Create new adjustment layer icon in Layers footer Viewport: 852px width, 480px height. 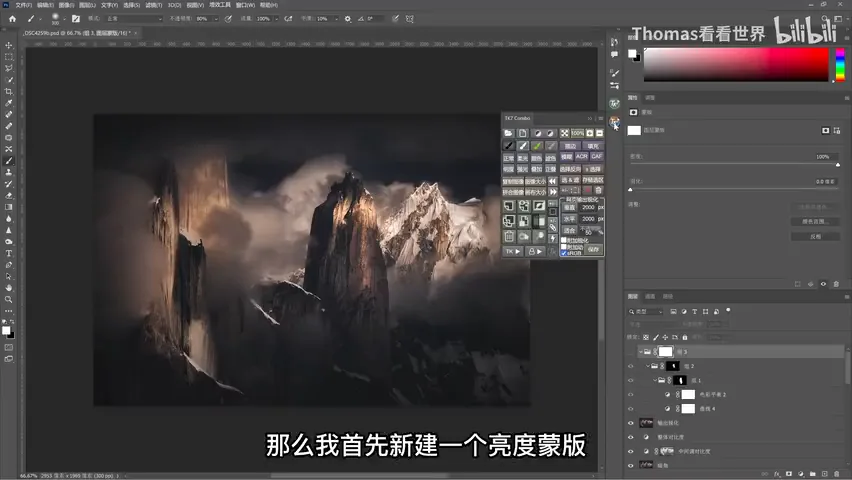coord(801,474)
